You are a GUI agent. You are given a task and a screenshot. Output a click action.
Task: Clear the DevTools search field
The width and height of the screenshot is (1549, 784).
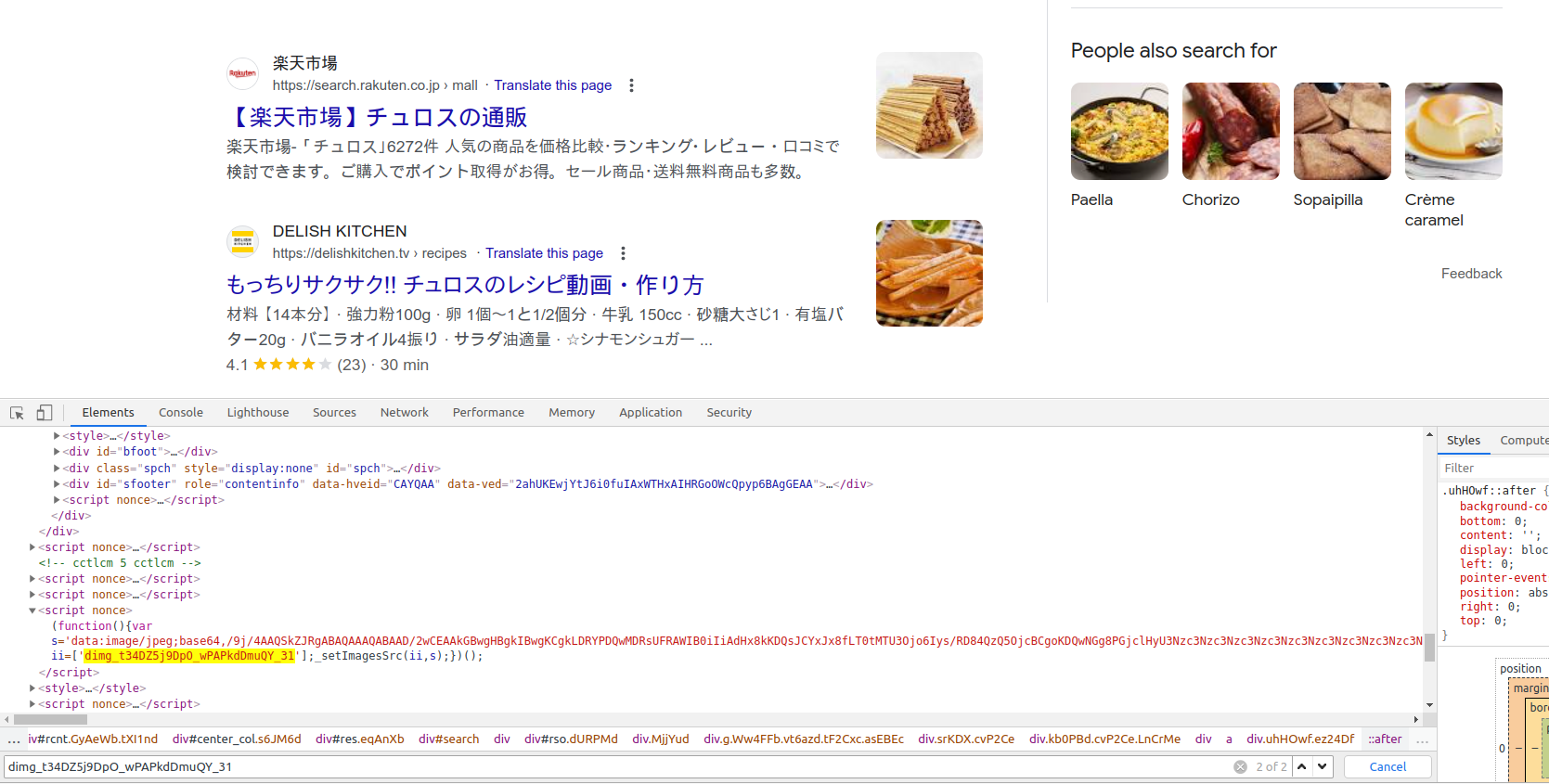[x=1240, y=766]
